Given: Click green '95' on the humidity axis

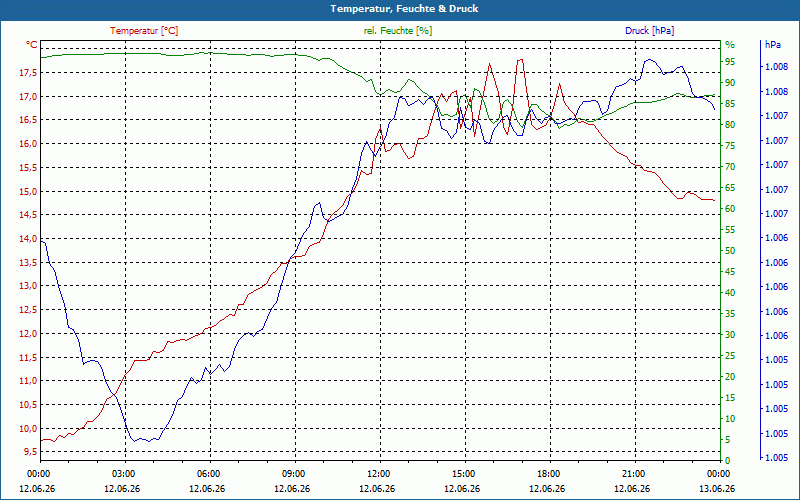Looking at the screenshot, I should 730,62.
